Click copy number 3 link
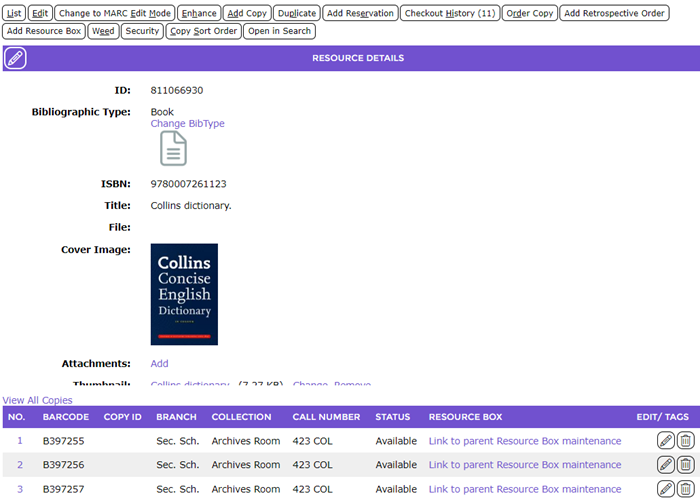 click(20, 489)
